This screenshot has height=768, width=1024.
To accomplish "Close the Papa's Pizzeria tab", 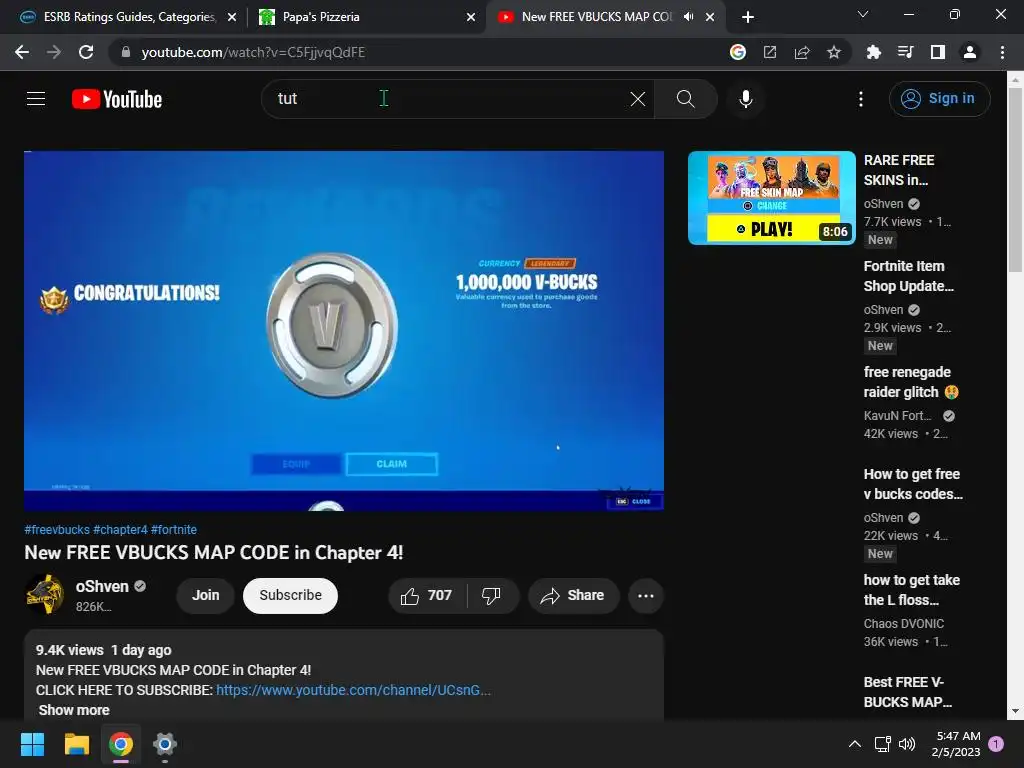I will (x=470, y=17).
